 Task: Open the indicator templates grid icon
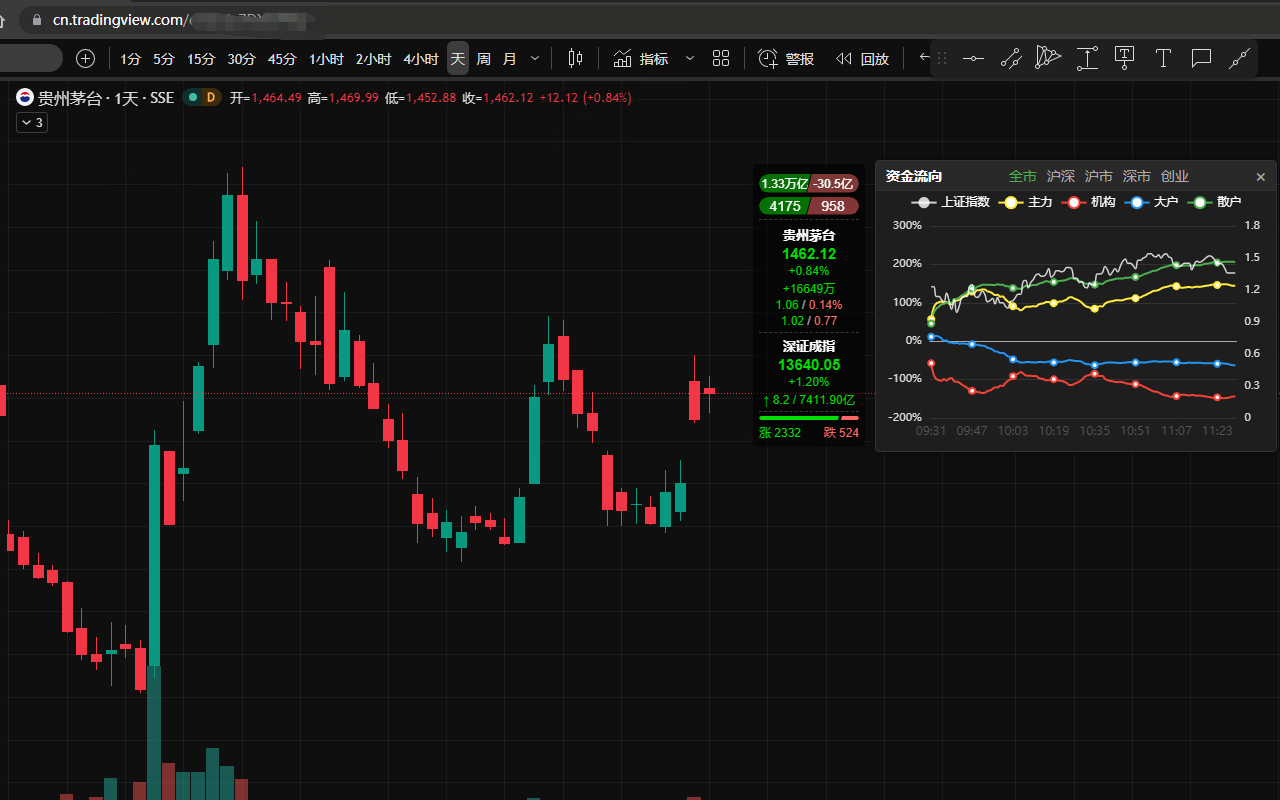click(x=721, y=59)
